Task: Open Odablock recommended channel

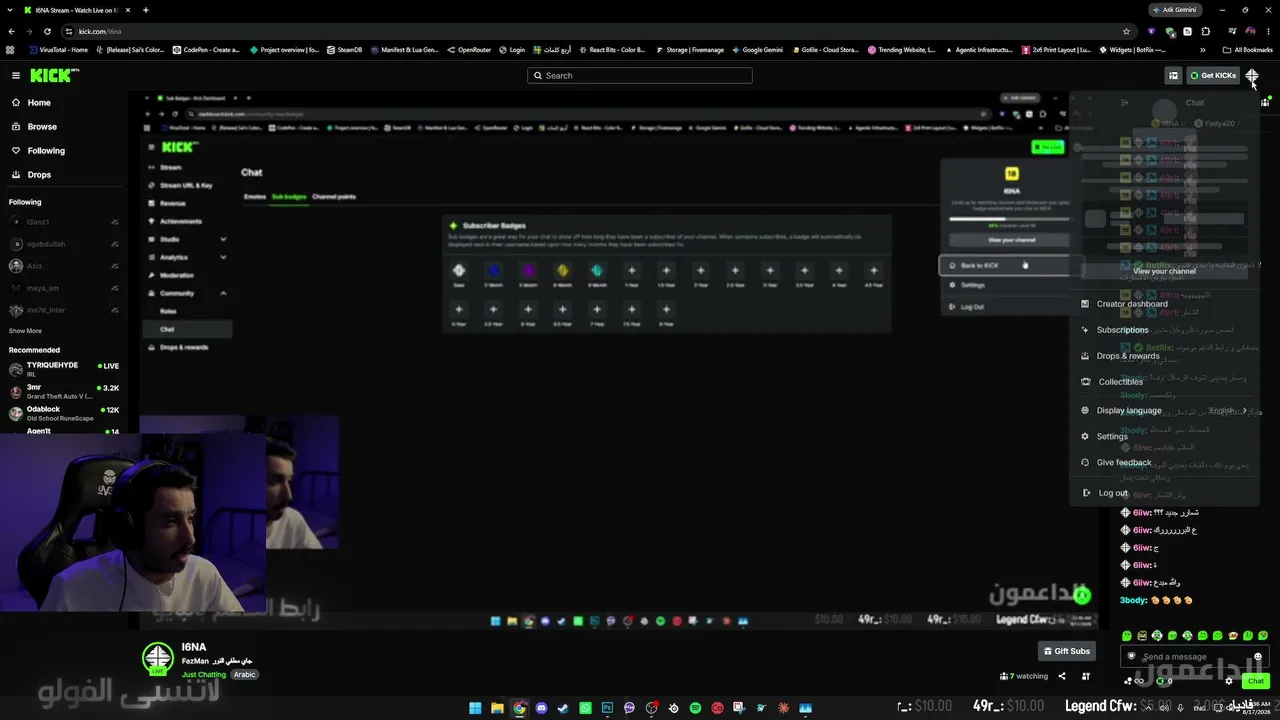Action: [x=64, y=413]
